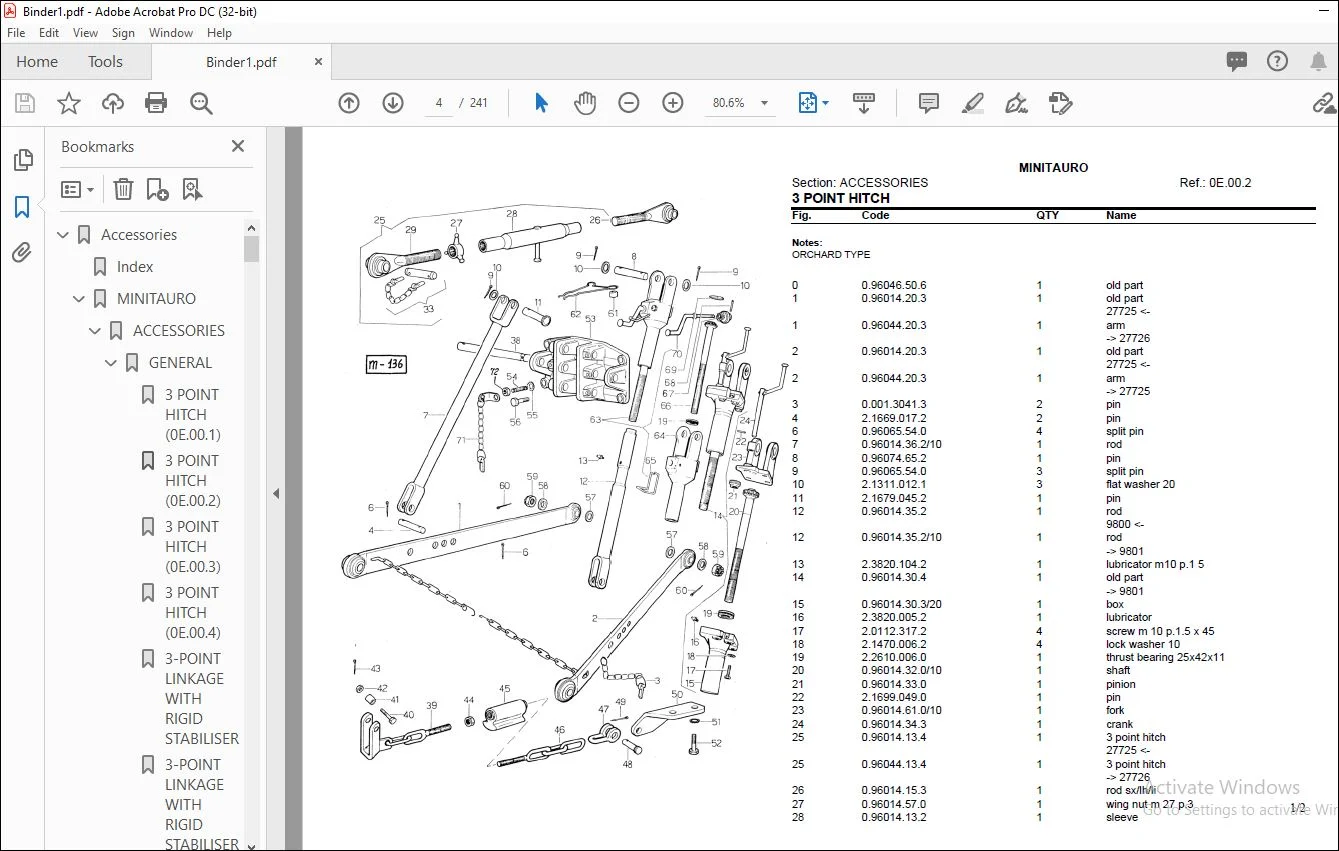Viewport: 1339px width, 851px height.
Task: Collapse the GENERAL bookmark node
Action: click(x=111, y=363)
